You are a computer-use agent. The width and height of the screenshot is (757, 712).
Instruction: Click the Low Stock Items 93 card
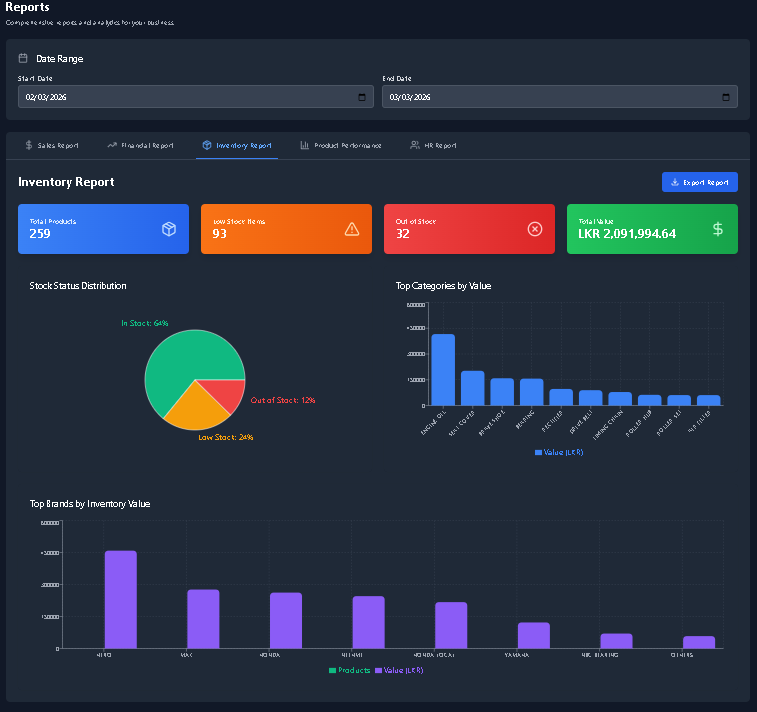point(286,229)
